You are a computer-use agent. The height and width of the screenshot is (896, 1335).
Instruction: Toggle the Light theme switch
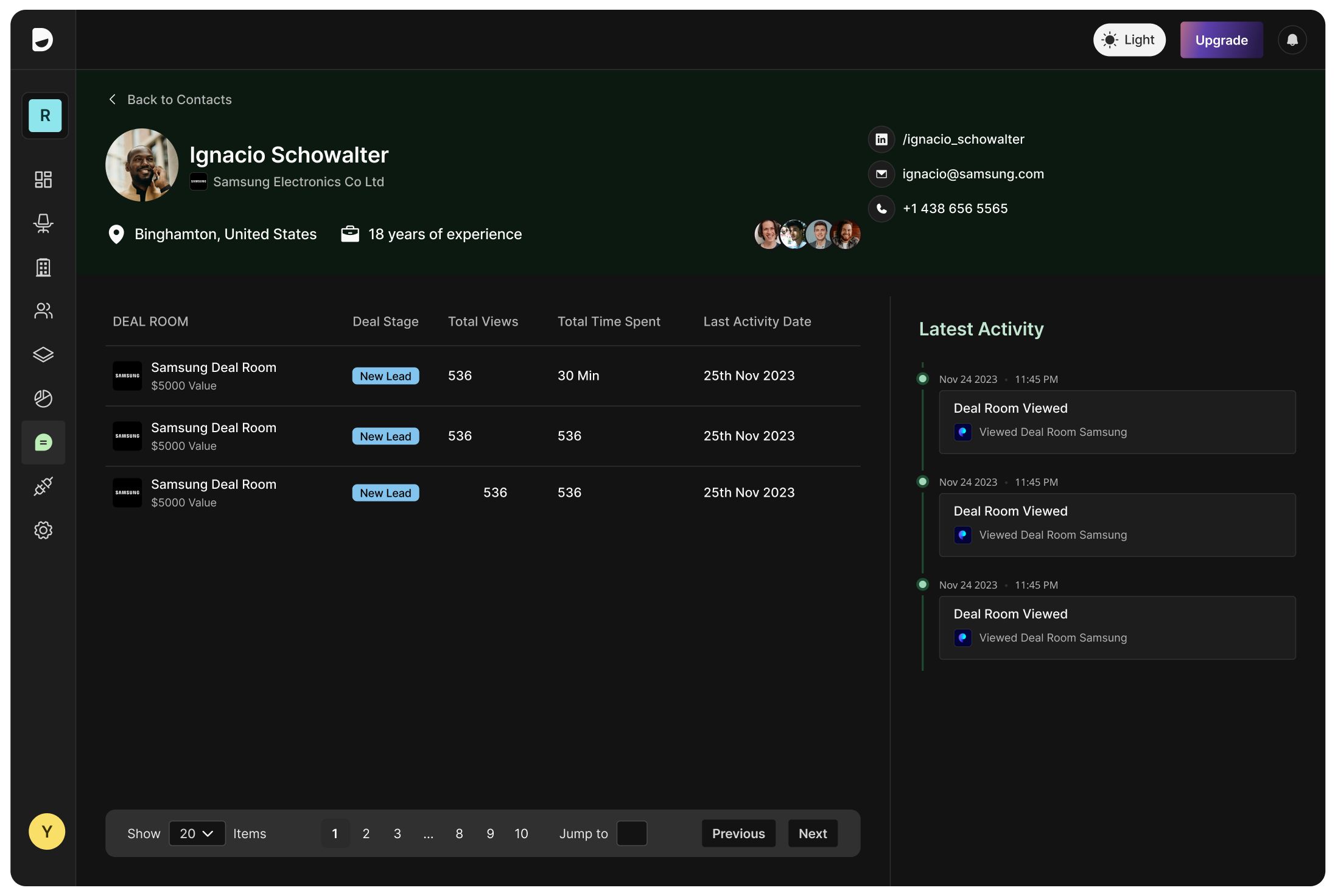point(1129,40)
